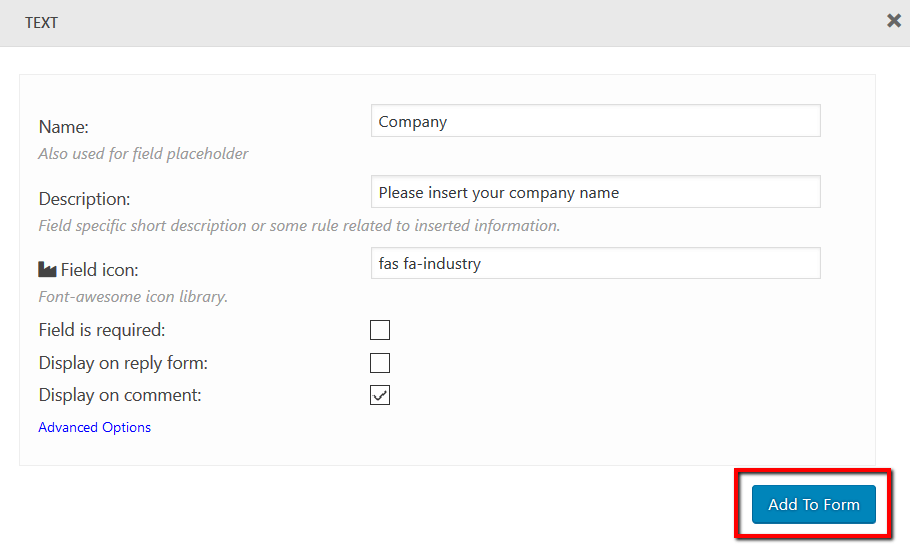
Task: Click the short description hint text
Action: tap(299, 226)
